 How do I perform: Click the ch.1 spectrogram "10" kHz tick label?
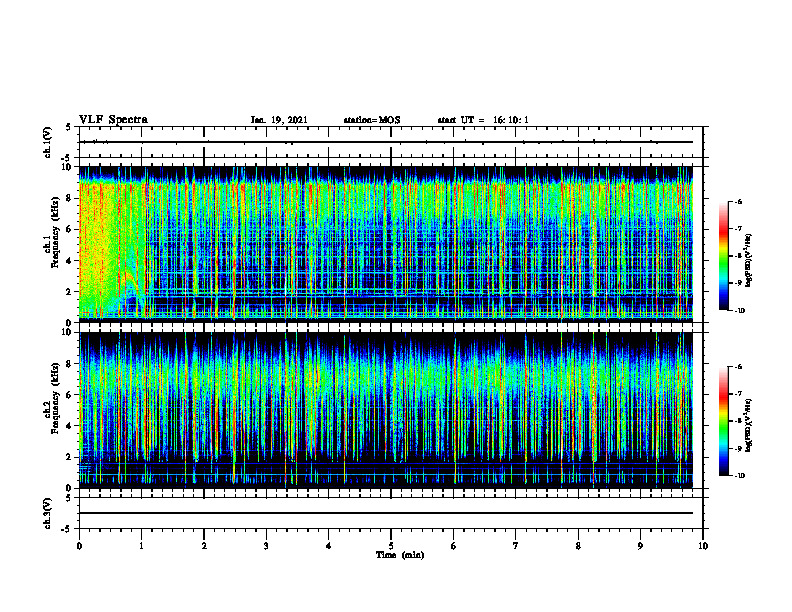point(68,167)
